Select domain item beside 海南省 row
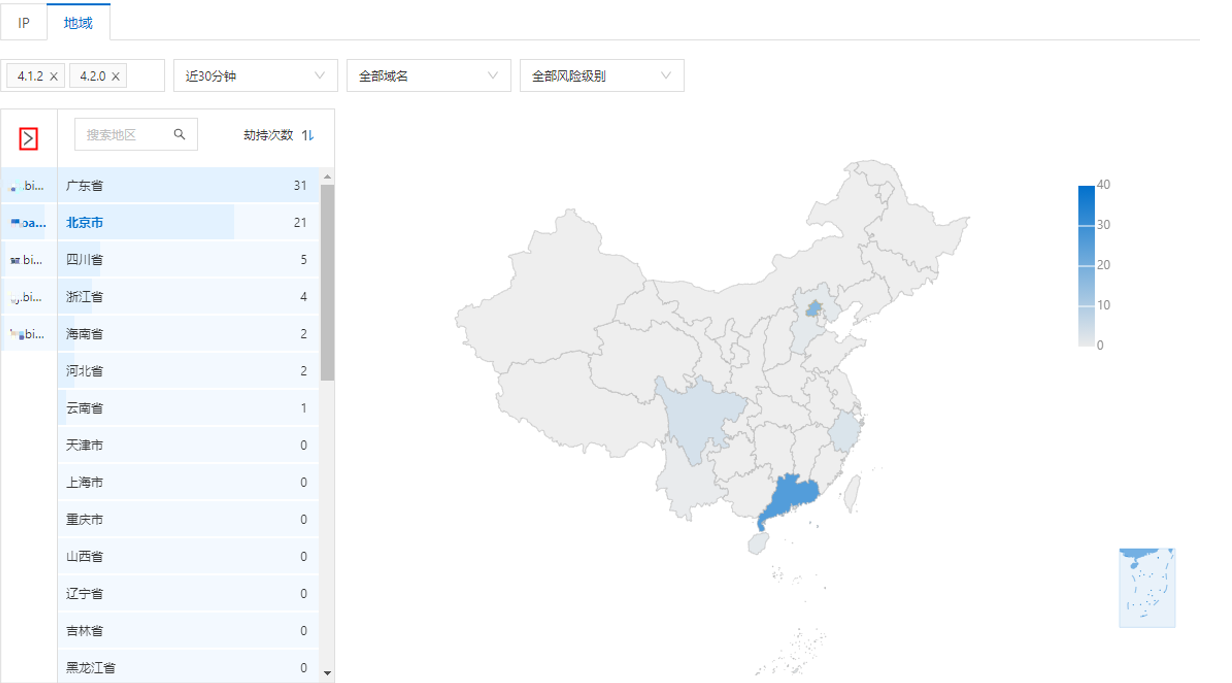 [28, 333]
